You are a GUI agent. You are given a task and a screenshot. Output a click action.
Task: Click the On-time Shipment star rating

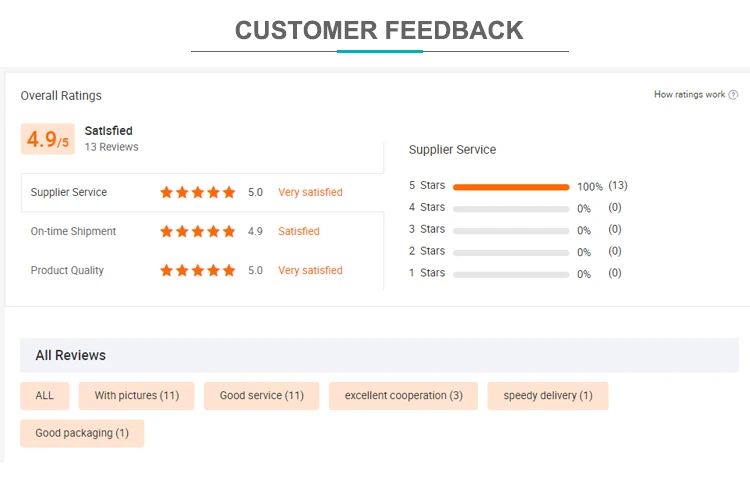pyautogui.click(x=198, y=231)
